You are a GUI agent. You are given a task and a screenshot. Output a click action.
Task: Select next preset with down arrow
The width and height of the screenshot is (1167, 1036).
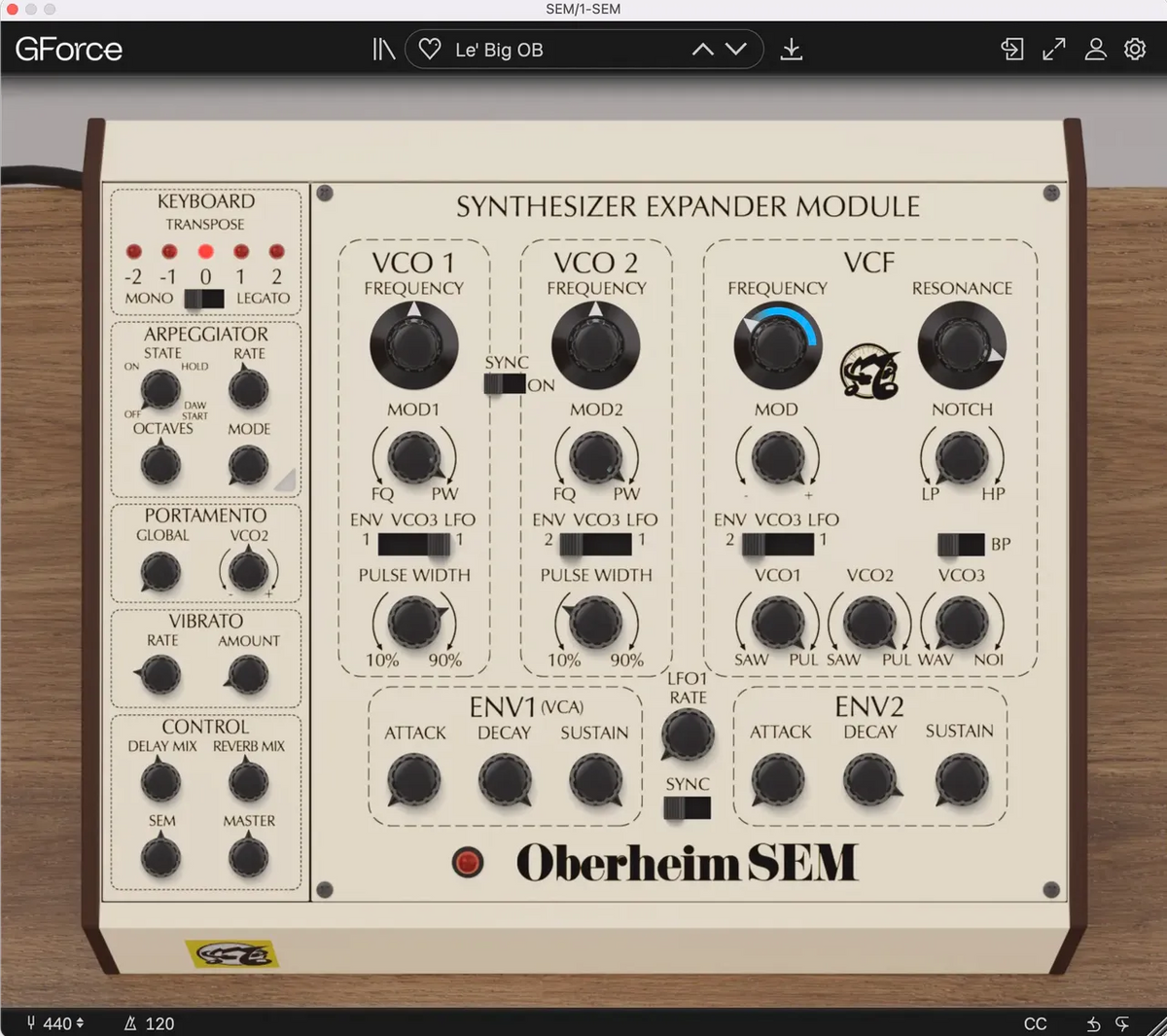[x=736, y=50]
